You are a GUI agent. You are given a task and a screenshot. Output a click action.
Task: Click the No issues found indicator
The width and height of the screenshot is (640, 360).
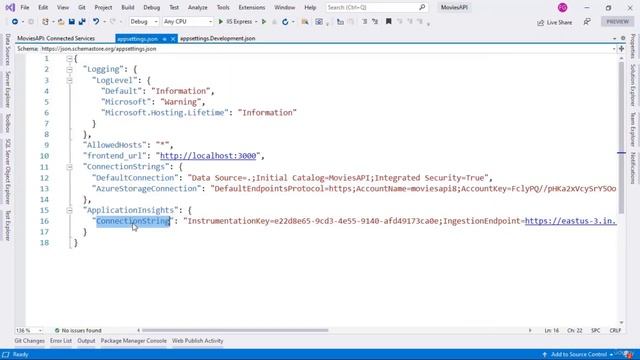(78, 330)
